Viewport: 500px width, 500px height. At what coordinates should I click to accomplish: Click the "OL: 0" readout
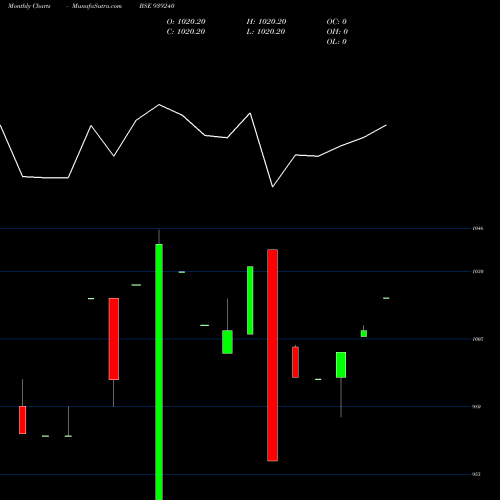tap(337, 42)
